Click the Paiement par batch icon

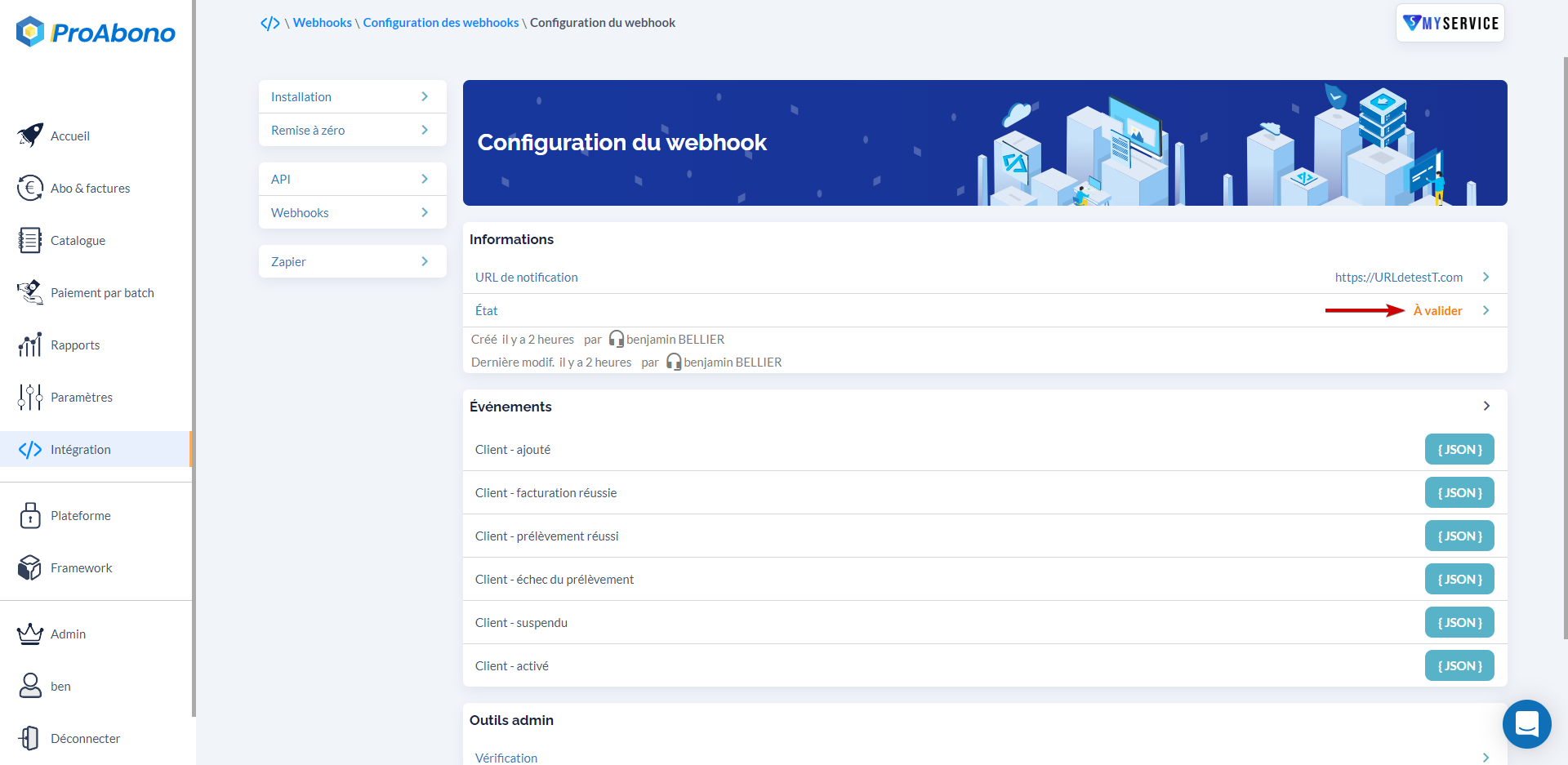pyautogui.click(x=29, y=291)
